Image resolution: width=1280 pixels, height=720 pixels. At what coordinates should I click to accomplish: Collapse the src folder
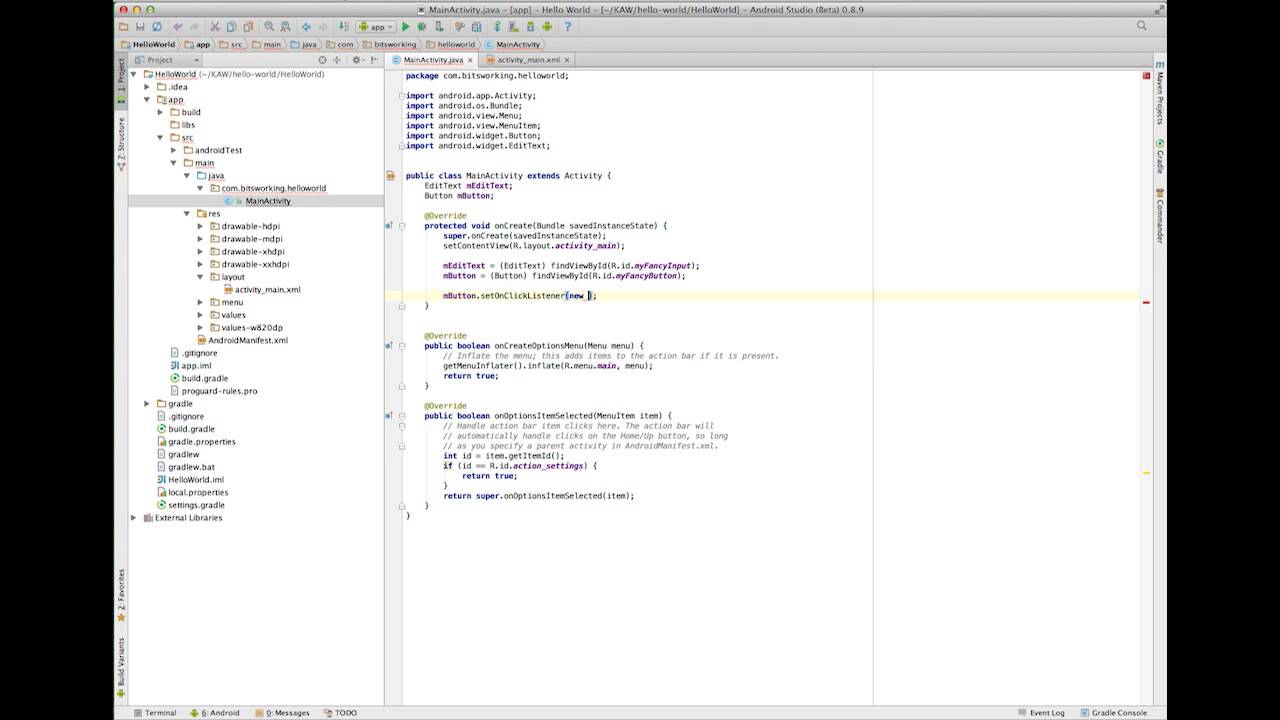pos(160,137)
